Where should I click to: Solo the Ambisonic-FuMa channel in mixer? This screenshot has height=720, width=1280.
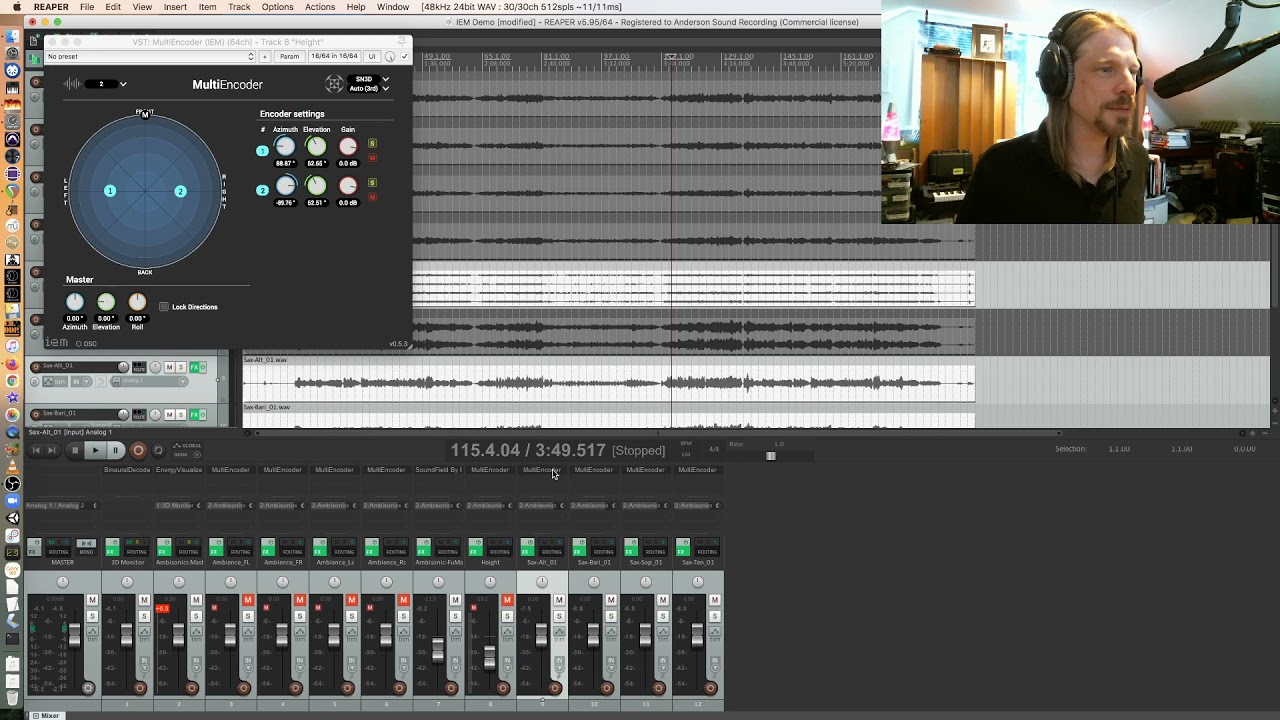[x=455, y=616]
